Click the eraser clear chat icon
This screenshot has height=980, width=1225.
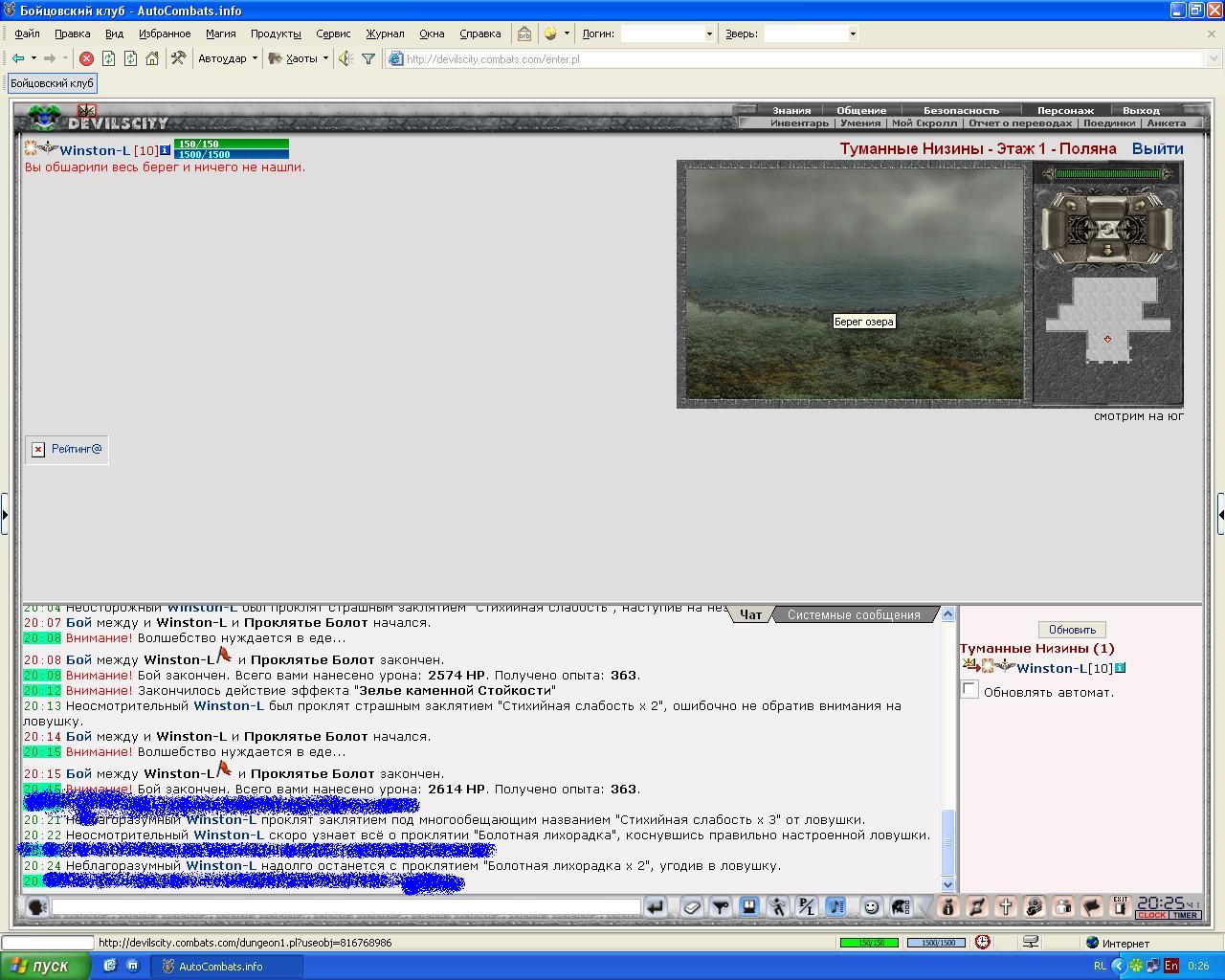(692, 906)
